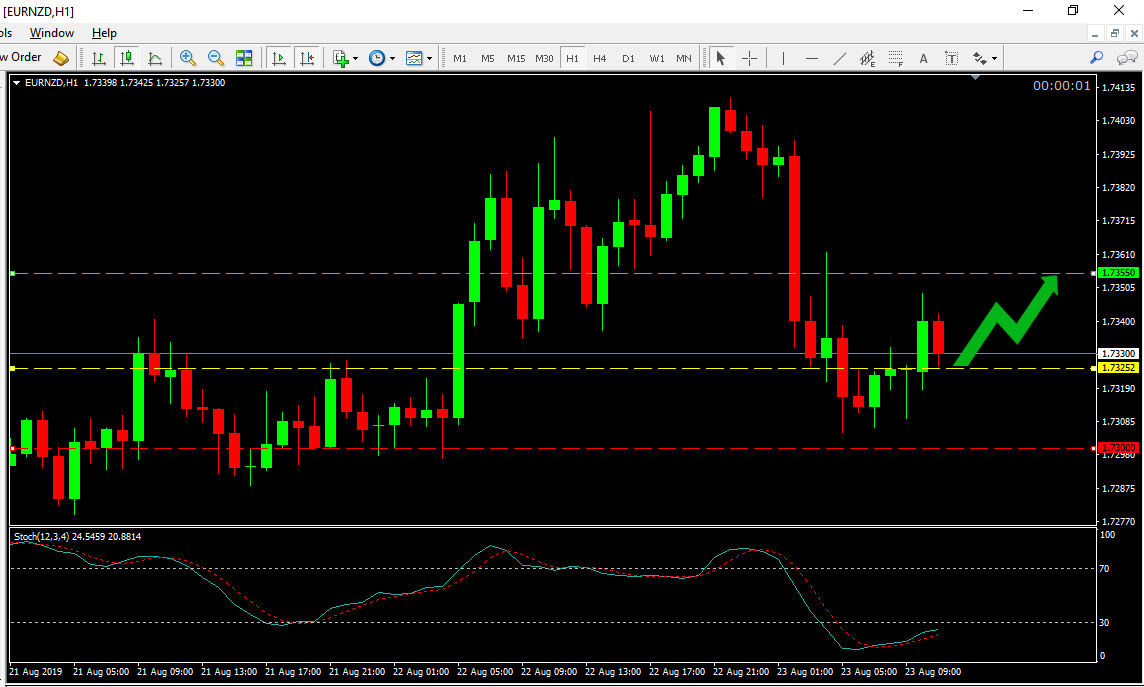Select H1 timeframe
Image resolution: width=1144 pixels, height=687 pixels.
572,58
